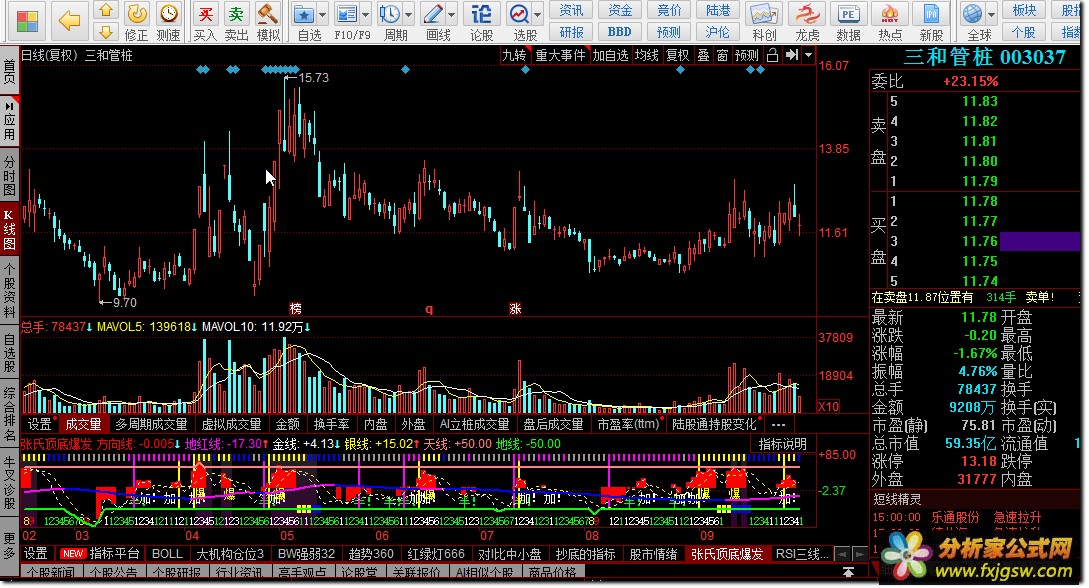Click the yellow down arrow icon
The image size is (1089, 588).
coord(106,32)
